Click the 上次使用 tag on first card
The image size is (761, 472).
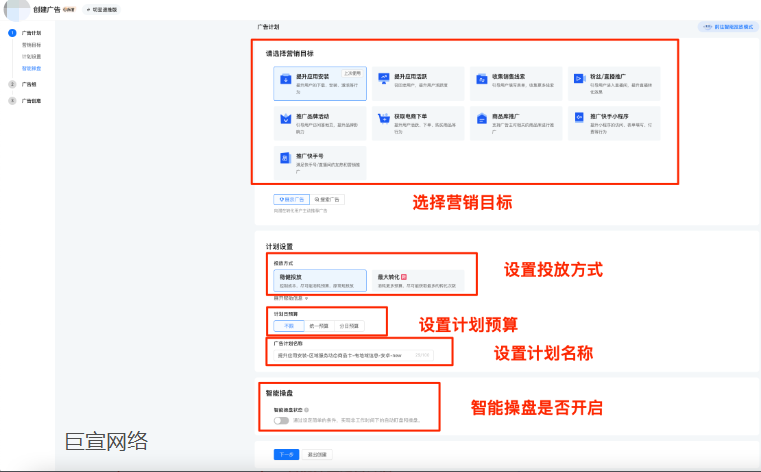352,73
